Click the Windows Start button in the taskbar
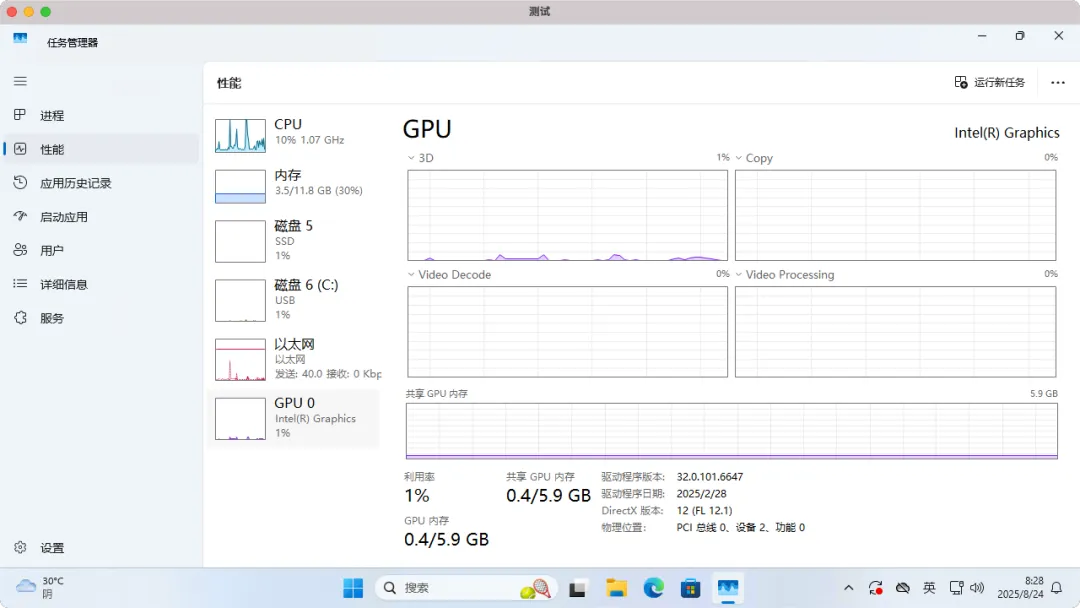 point(353,588)
